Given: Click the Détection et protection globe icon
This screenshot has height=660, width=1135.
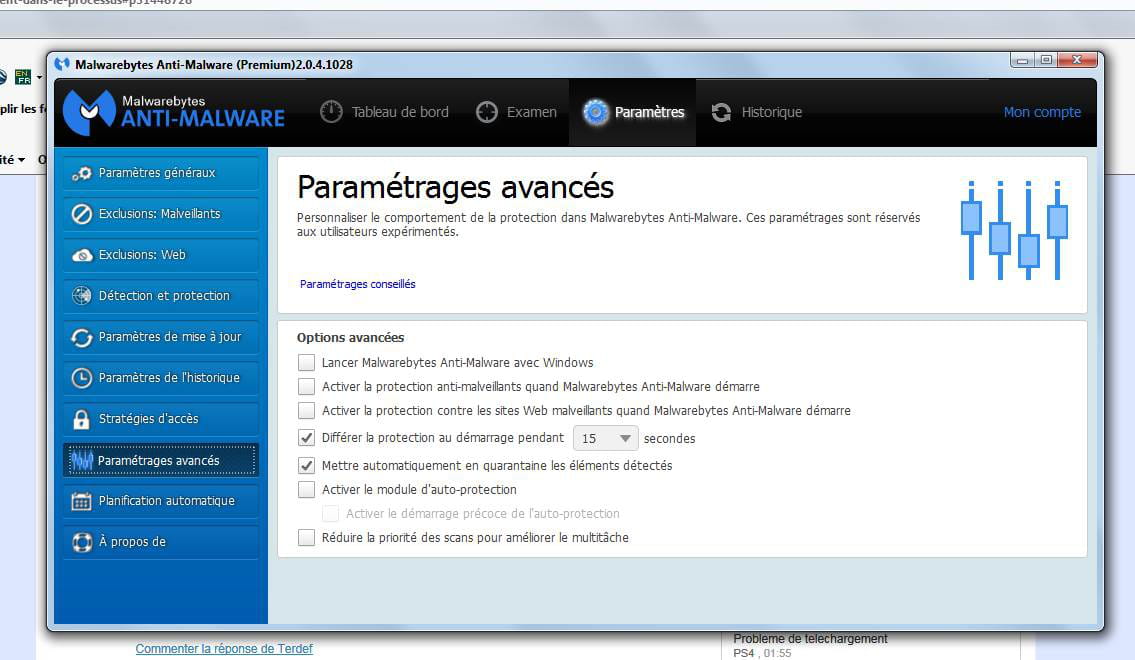Looking at the screenshot, I should pyautogui.click(x=82, y=296).
